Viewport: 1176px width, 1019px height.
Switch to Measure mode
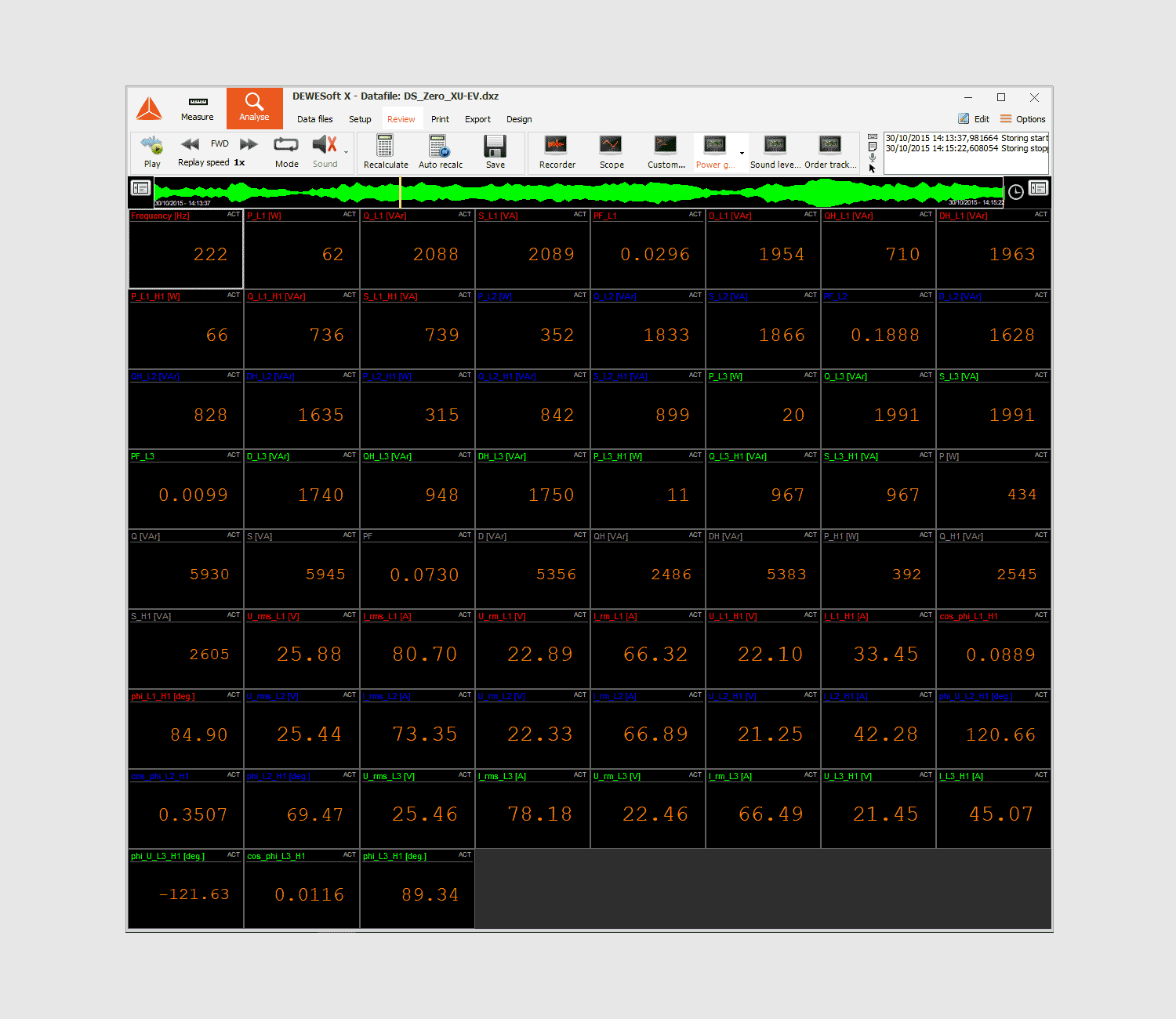pyautogui.click(x=197, y=109)
